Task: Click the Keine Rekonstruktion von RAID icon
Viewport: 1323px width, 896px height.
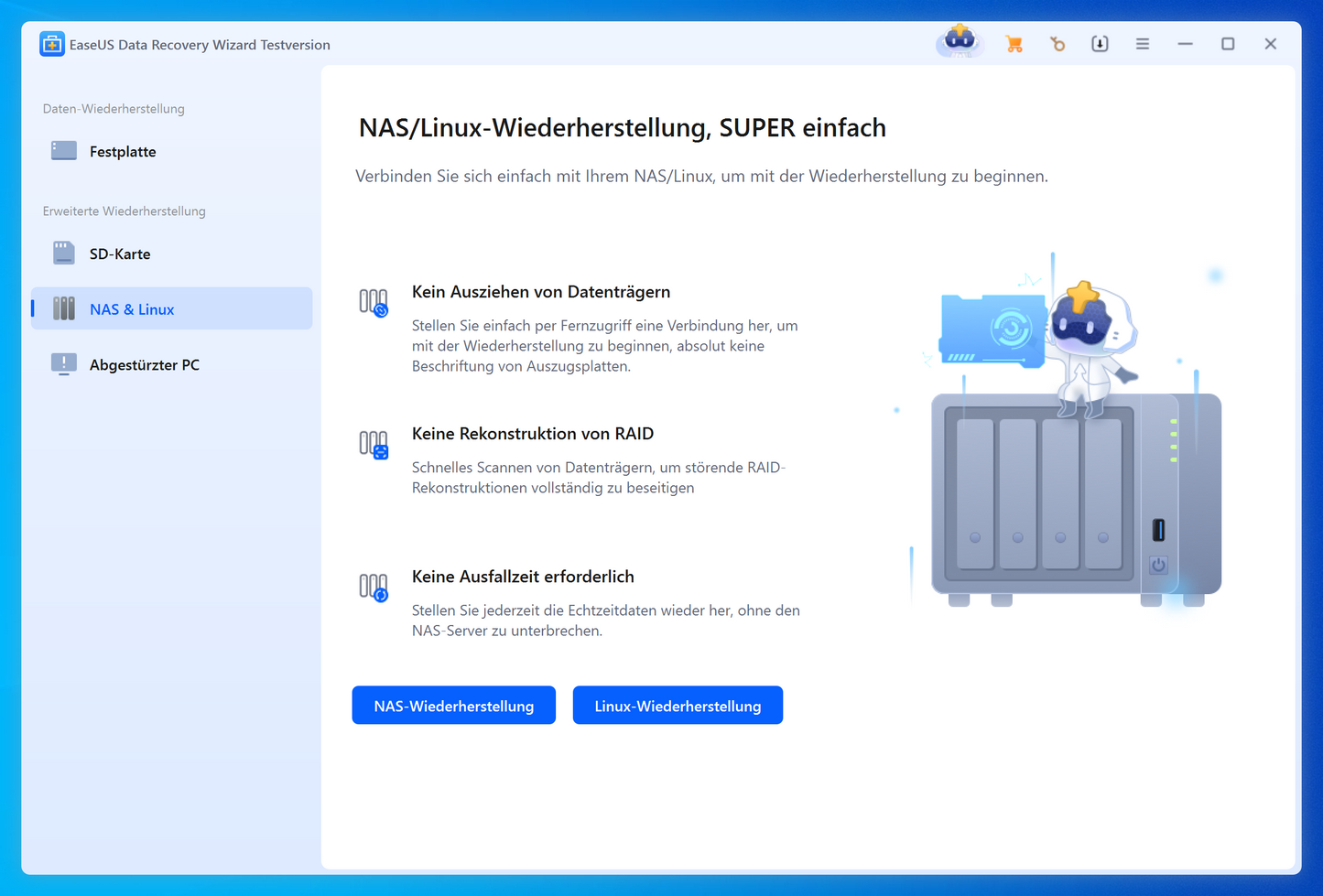Action: (374, 445)
